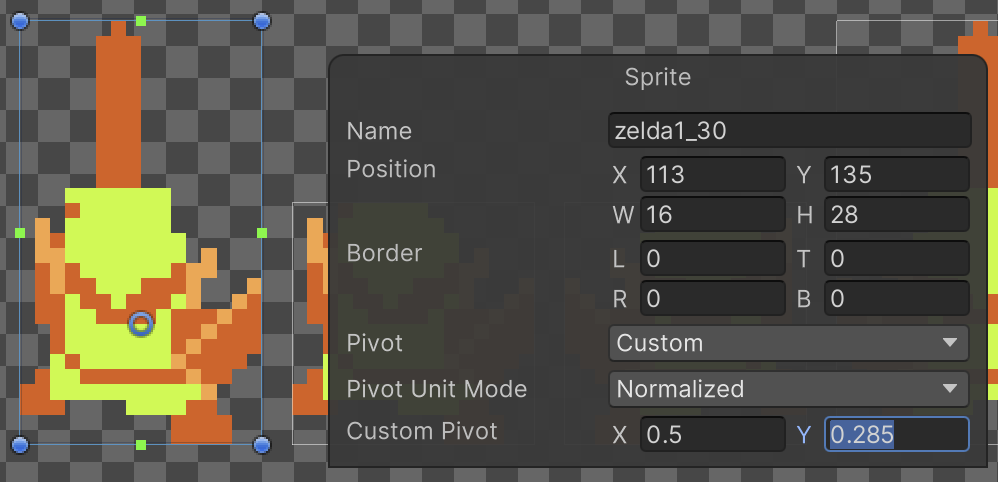The image size is (998, 482).
Task: Open the Pivot dropdown set to Custom
Action: 788,343
